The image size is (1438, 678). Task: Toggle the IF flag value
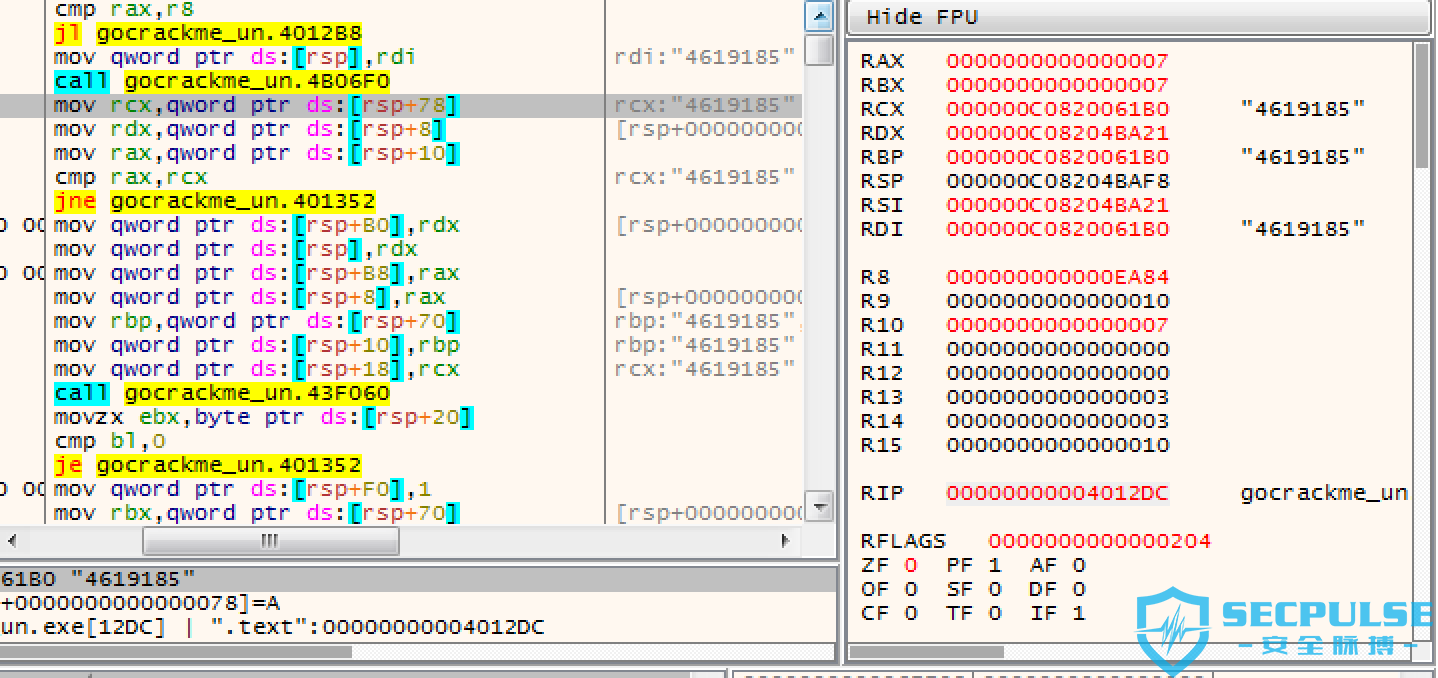click(x=1078, y=613)
